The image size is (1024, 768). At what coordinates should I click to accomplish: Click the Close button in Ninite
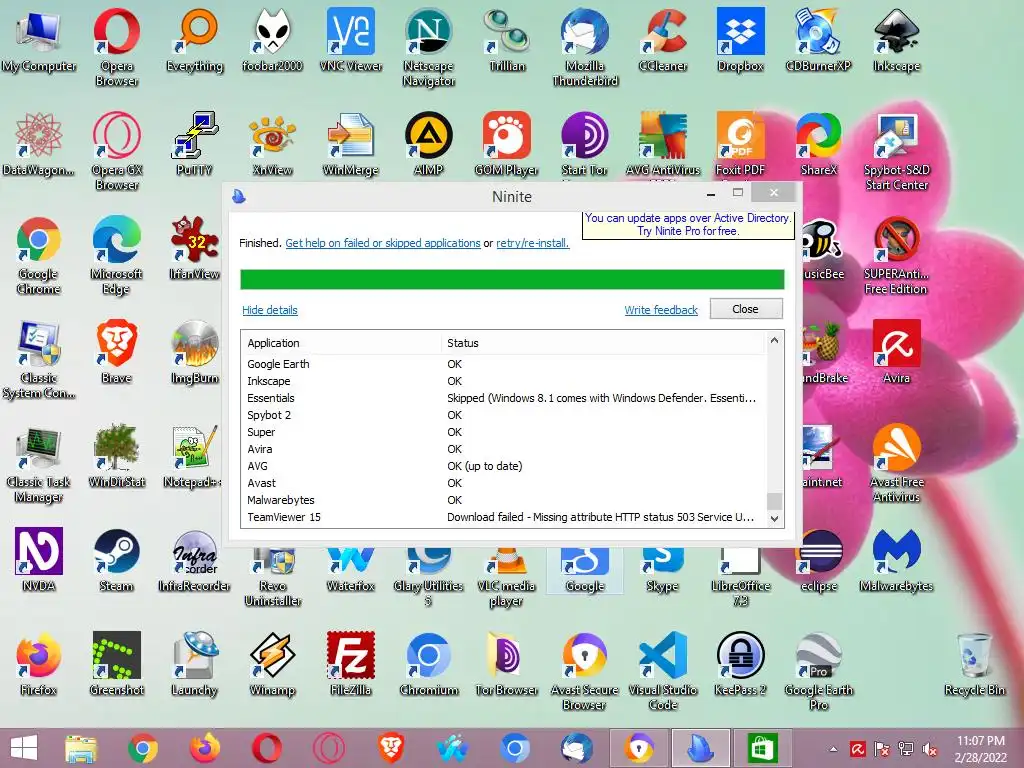[x=746, y=309]
